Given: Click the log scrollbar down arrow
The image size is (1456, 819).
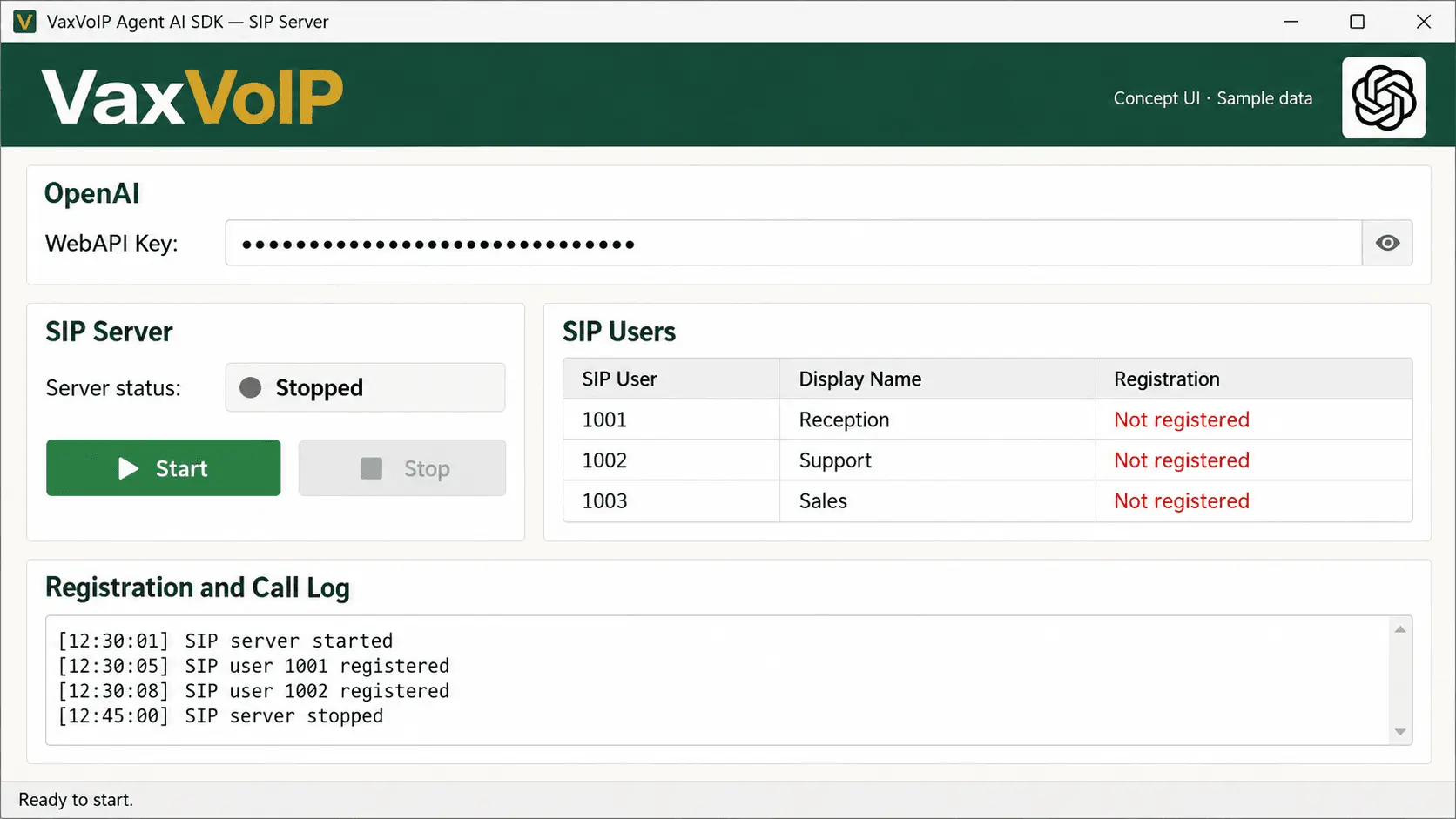Looking at the screenshot, I should click(1400, 732).
